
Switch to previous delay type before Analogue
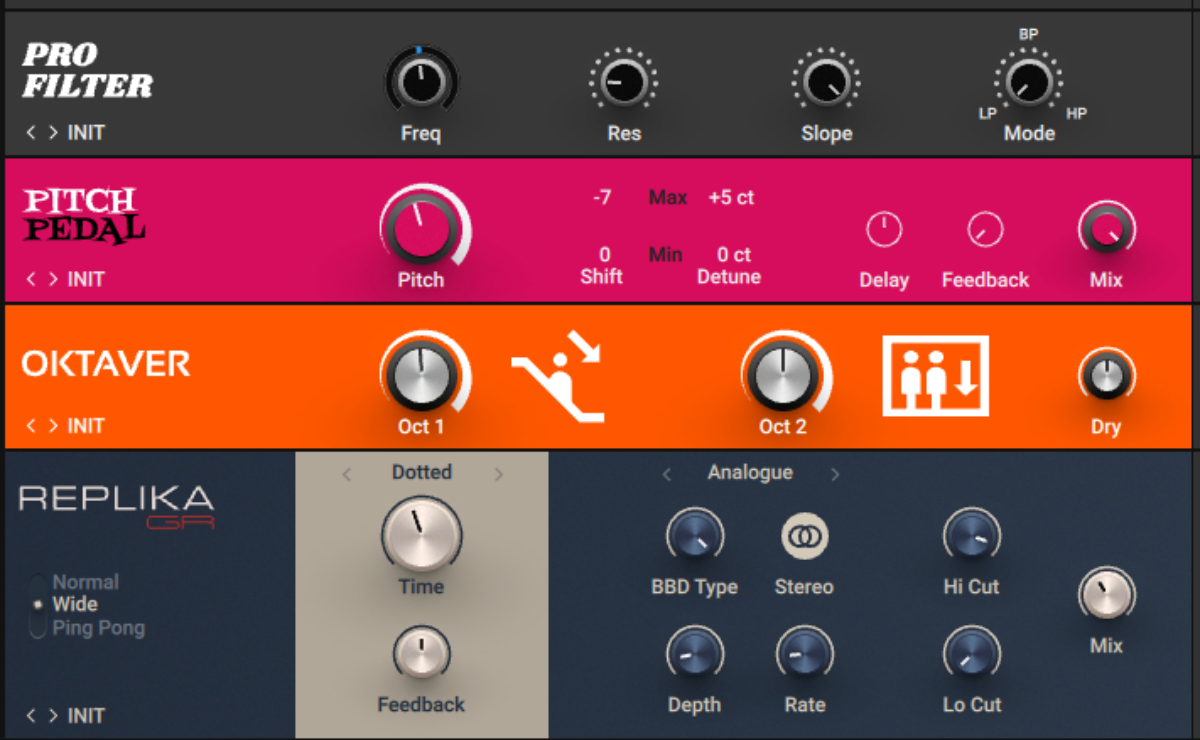(x=667, y=474)
